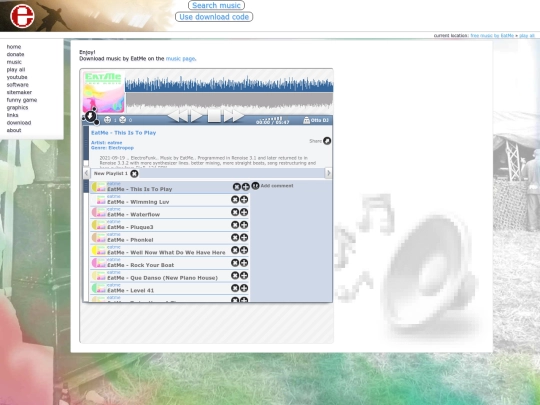
Task: Remove Level 41 from playlist
Action: [235, 288]
